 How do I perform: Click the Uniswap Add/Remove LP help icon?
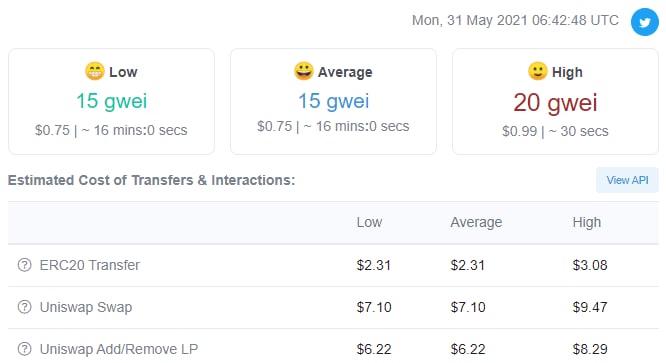pyautogui.click(x=25, y=349)
